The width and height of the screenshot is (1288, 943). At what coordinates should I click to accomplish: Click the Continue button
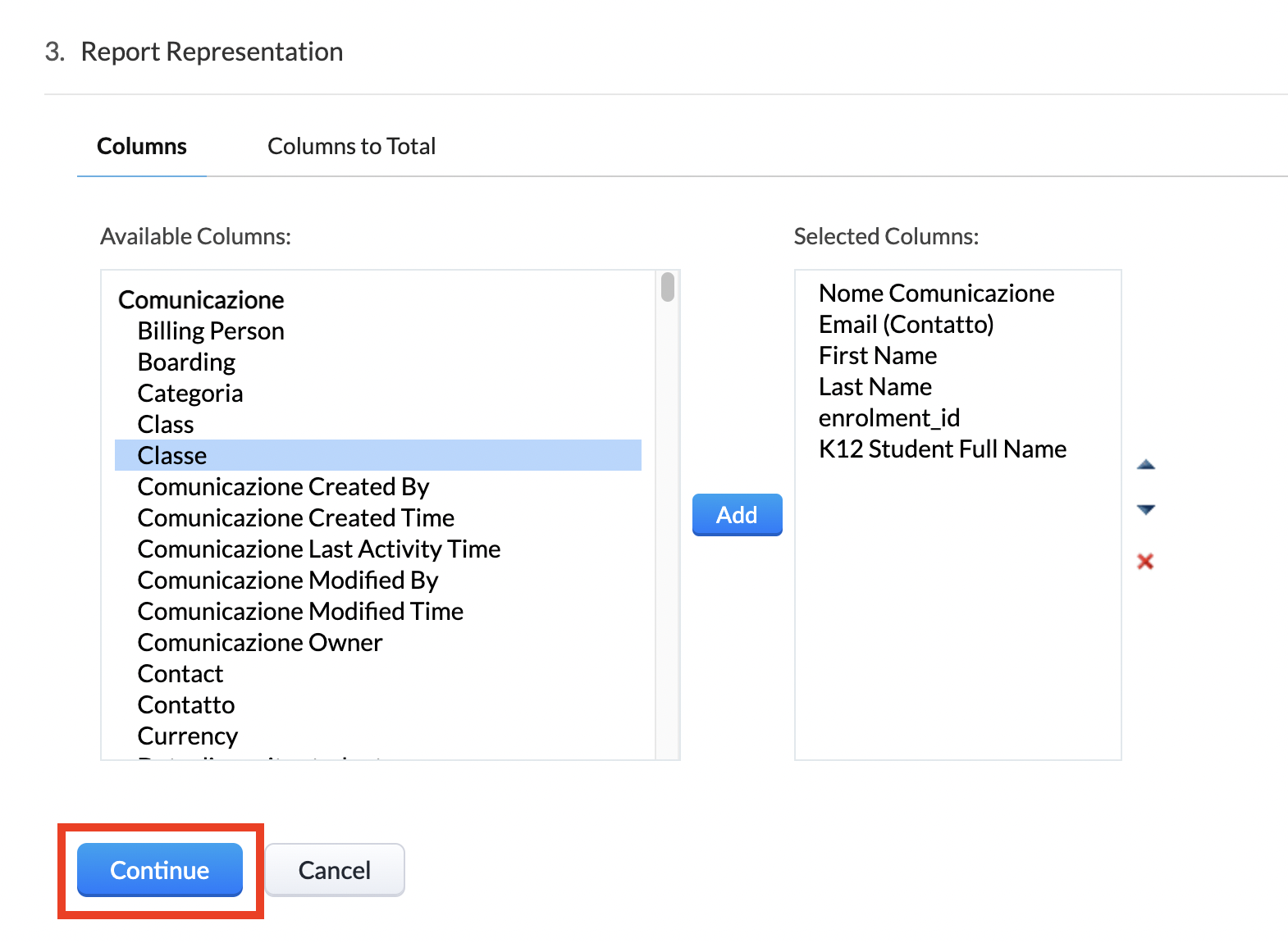160,870
